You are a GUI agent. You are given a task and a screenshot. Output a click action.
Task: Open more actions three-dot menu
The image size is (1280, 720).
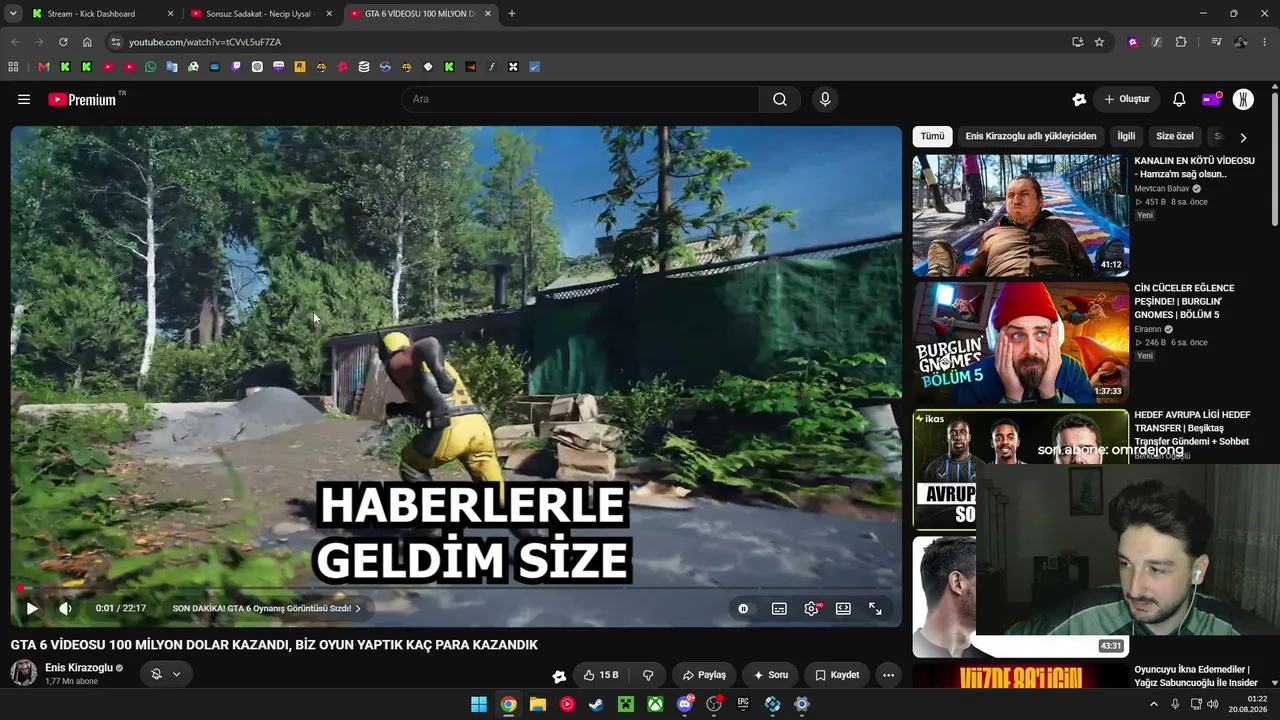click(x=888, y=675)
